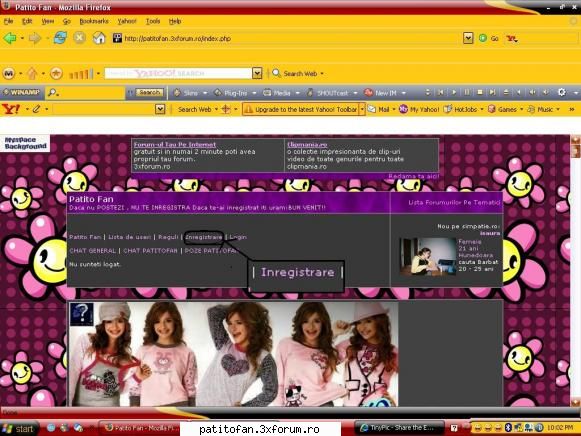
Task: Open the Winamp Plug-ins dropdown
Action: pos(254,93)
